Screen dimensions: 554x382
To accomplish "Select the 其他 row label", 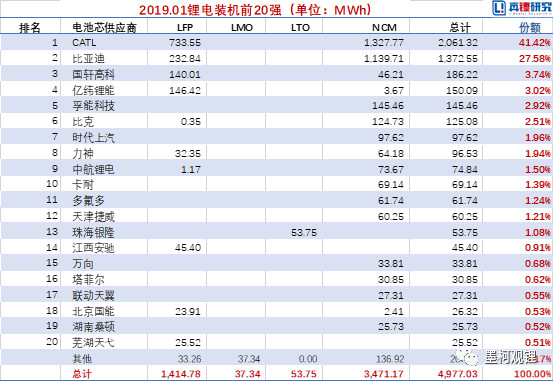I will pos(82,359).
